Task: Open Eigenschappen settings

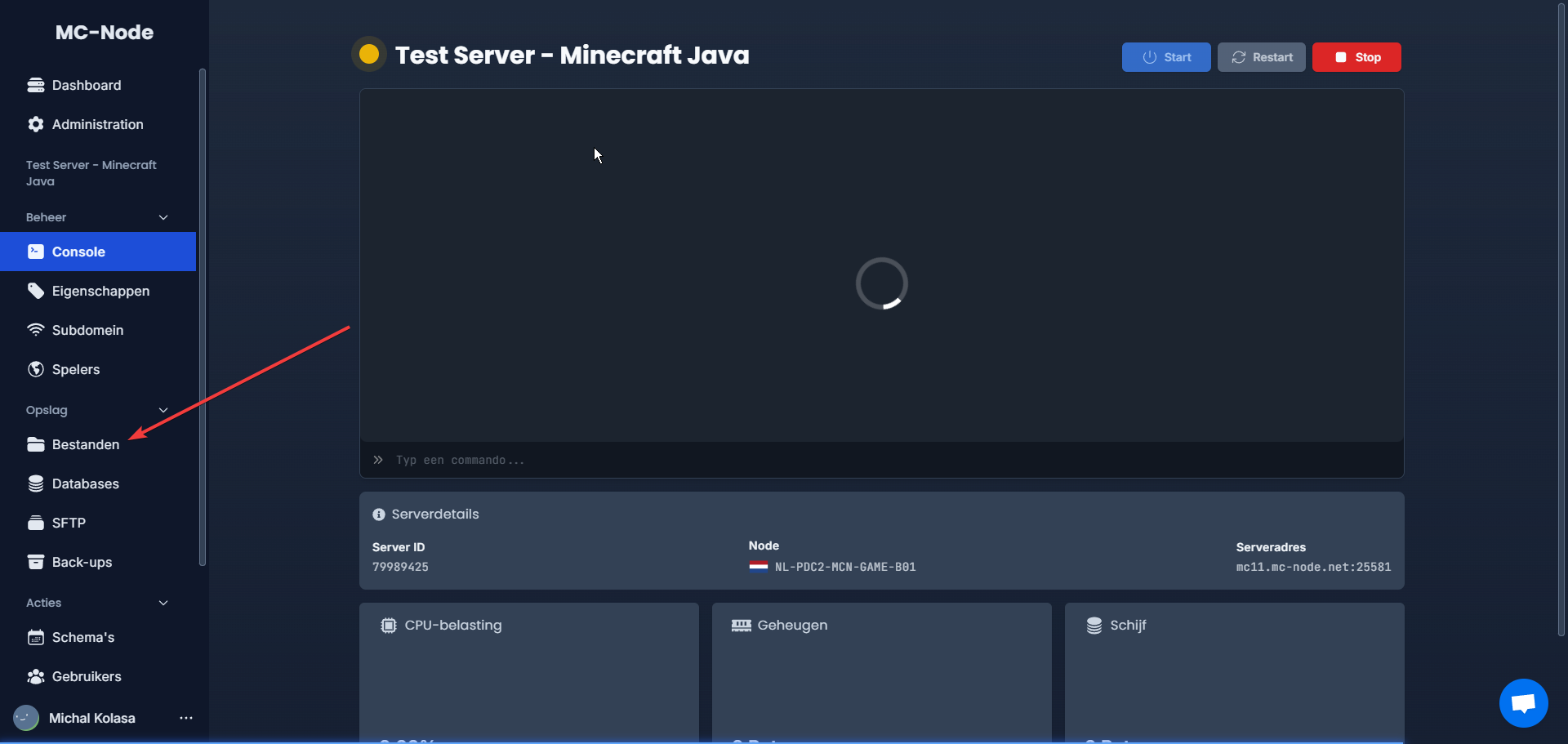Action: 98,291
